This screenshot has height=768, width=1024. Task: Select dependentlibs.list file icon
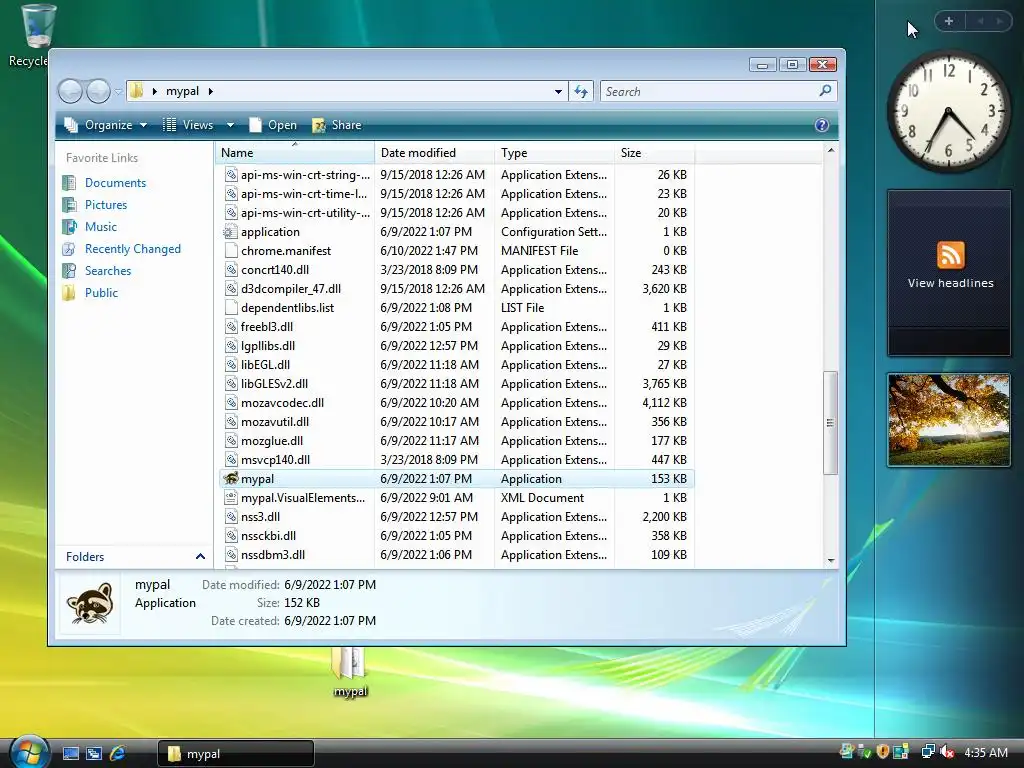click(x=230, y=308)
